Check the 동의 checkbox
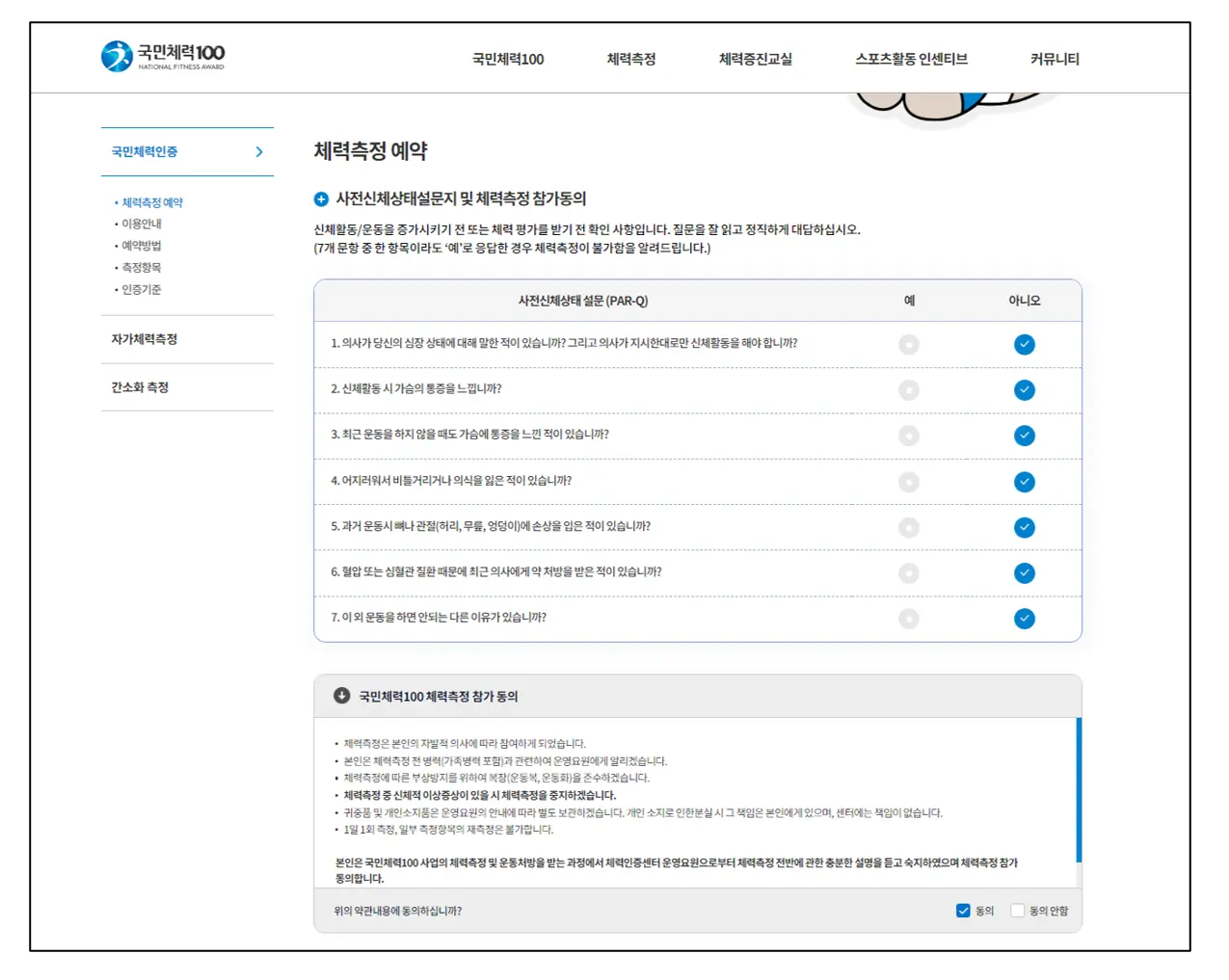This screenshot has height=980, width=1229. pos(963,911)
